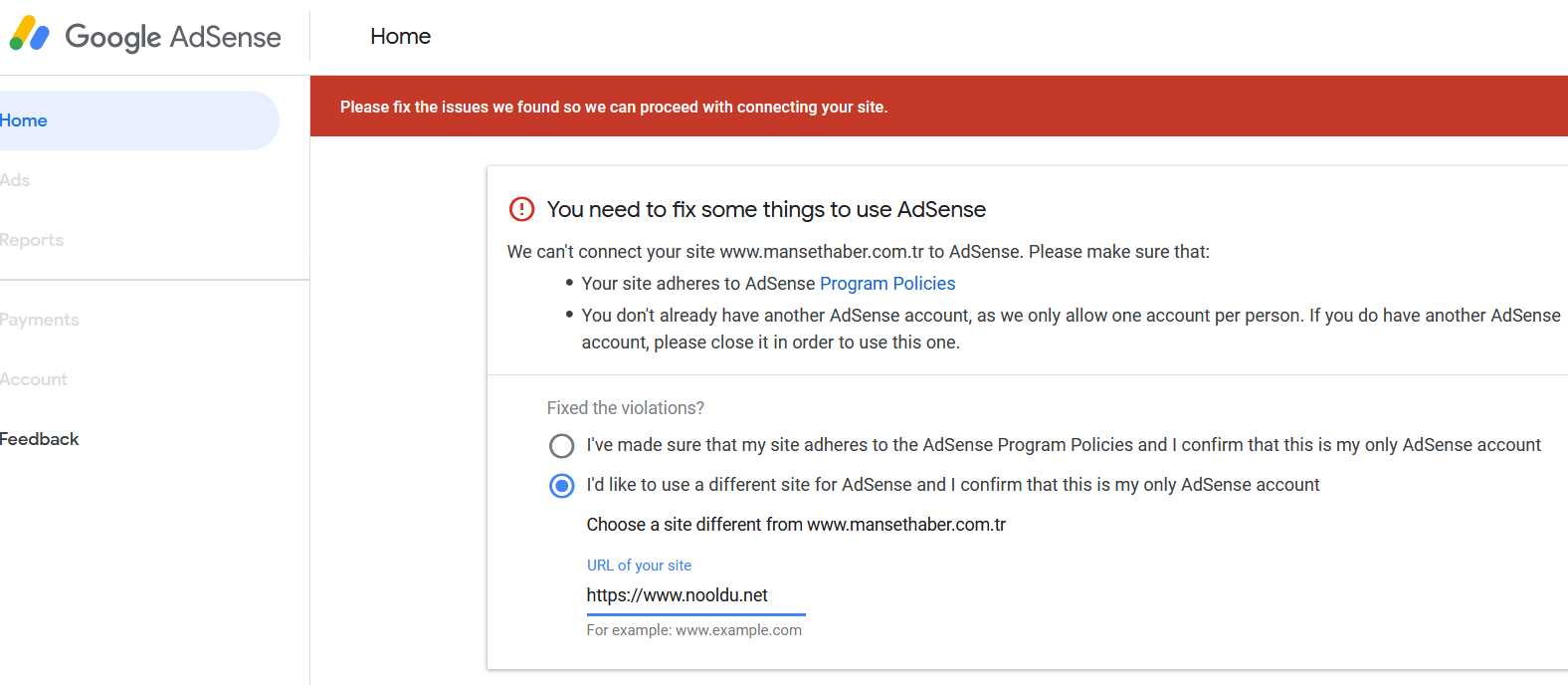1568x685 pixels.
Task: Select the site adheres to policies radio button
Action: pyautogui.click(x=562, y=445)
